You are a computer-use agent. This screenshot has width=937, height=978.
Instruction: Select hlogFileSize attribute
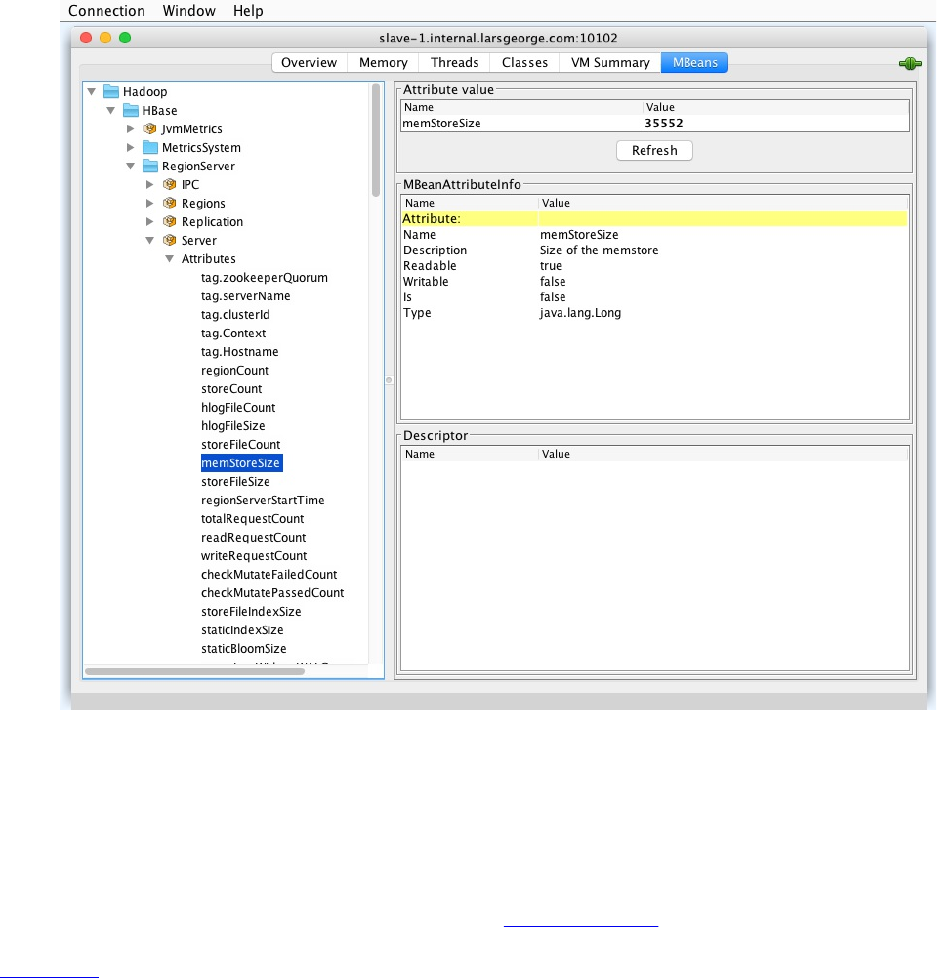[x=233, y=425]
